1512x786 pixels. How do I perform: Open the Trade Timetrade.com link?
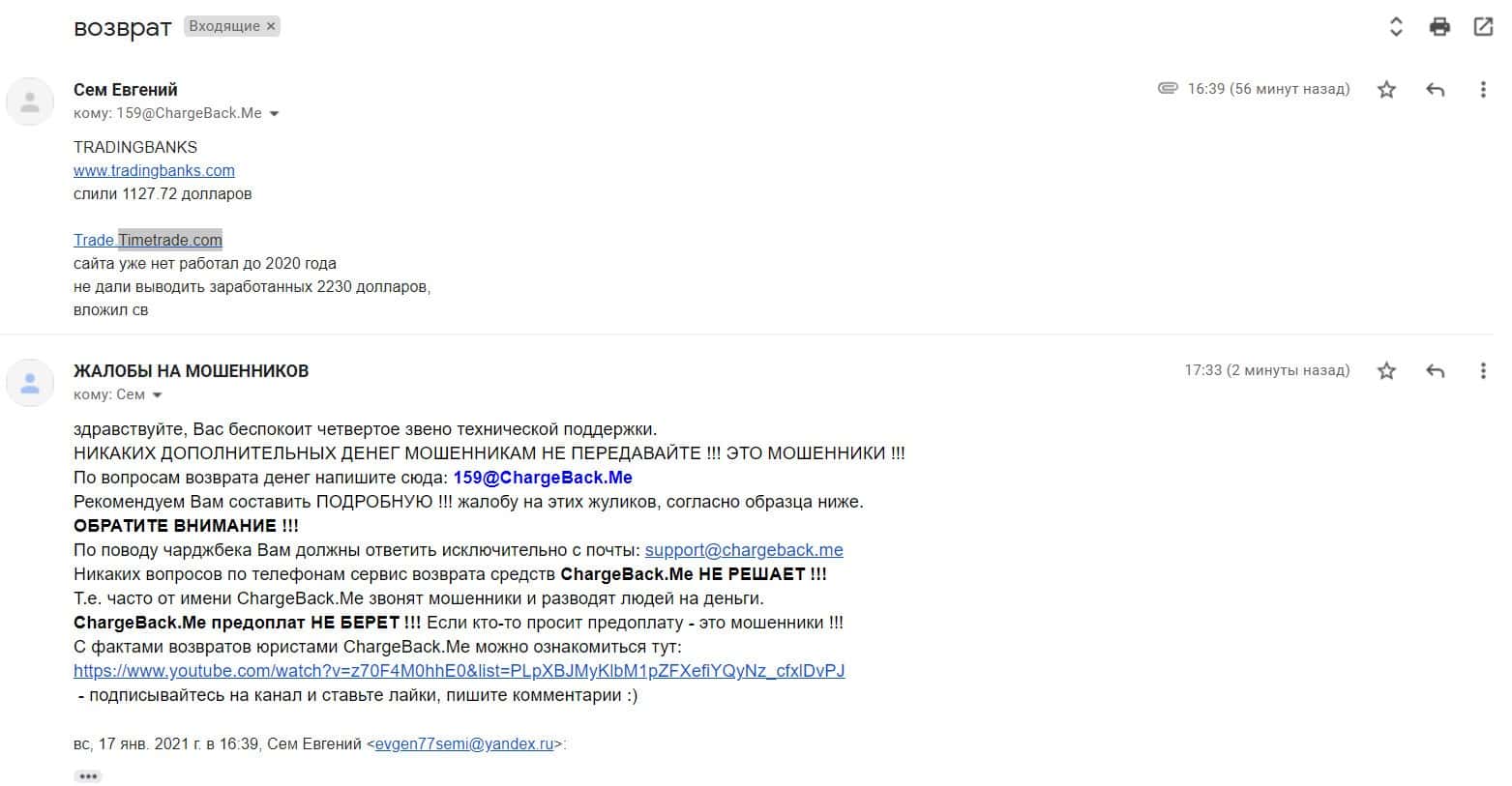pyautogui.click(x=148, y=240)
